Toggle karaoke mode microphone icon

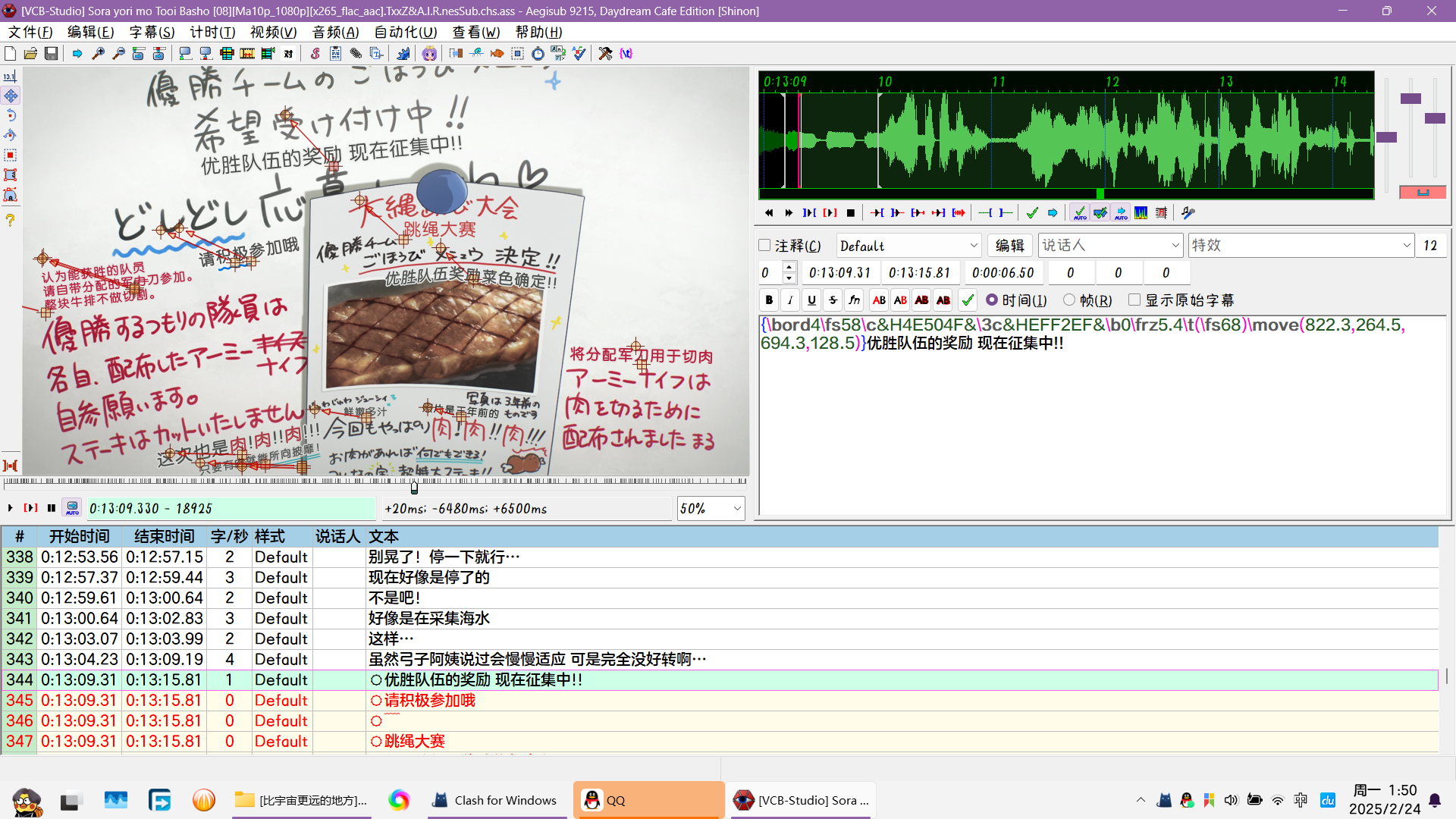click(1188, 213)
